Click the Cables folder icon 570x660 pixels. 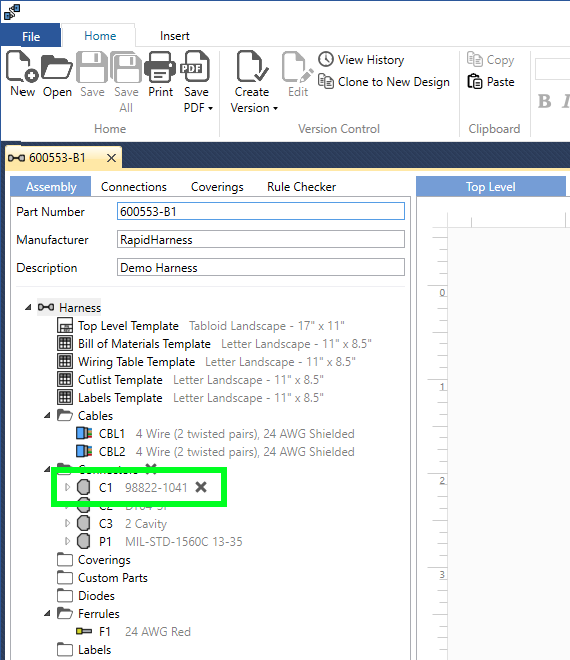coord(65,415)
